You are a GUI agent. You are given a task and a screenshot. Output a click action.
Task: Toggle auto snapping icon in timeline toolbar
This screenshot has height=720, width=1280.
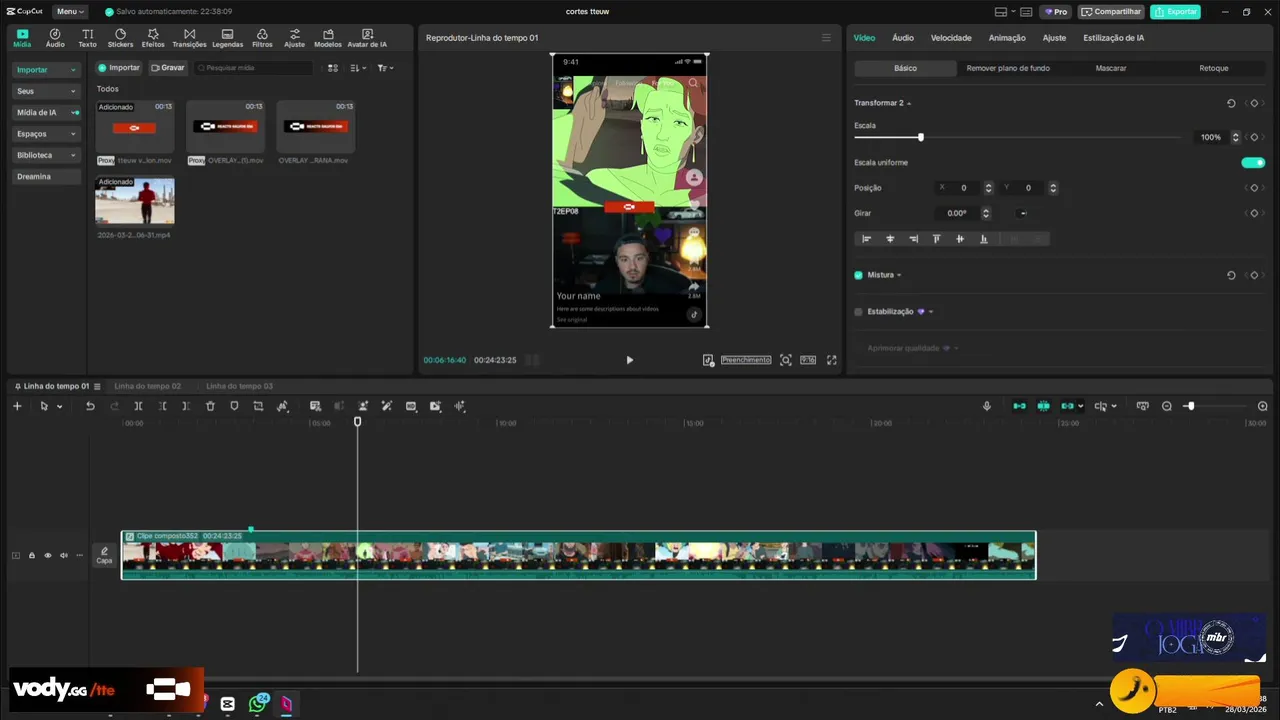(1043, 406)
